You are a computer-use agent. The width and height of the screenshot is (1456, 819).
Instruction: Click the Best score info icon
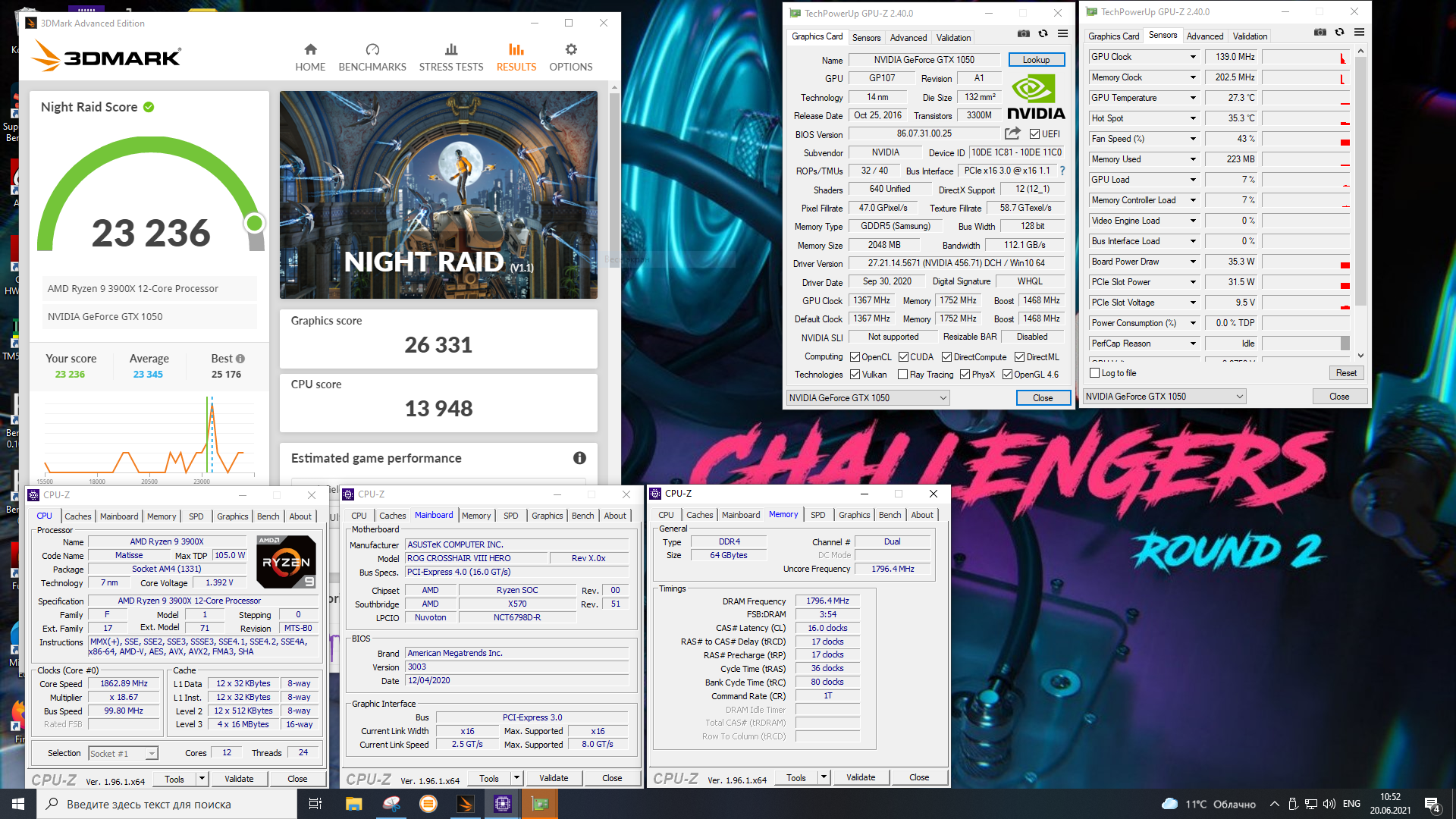coord(240,359)
